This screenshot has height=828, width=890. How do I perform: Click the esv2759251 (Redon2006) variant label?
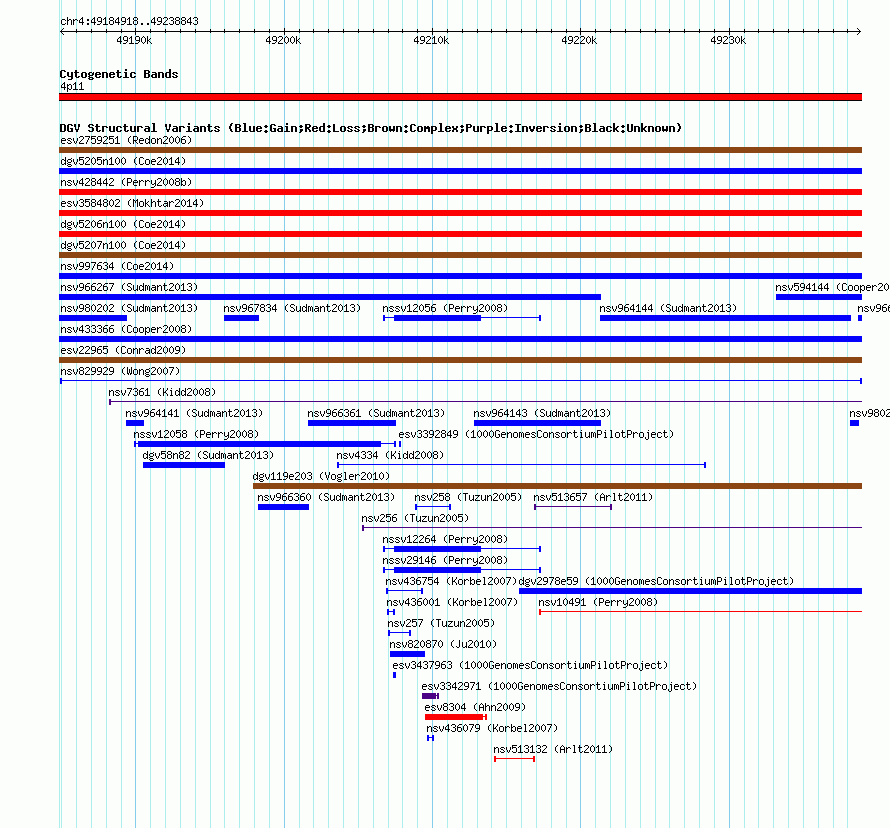tap(126, 140)
